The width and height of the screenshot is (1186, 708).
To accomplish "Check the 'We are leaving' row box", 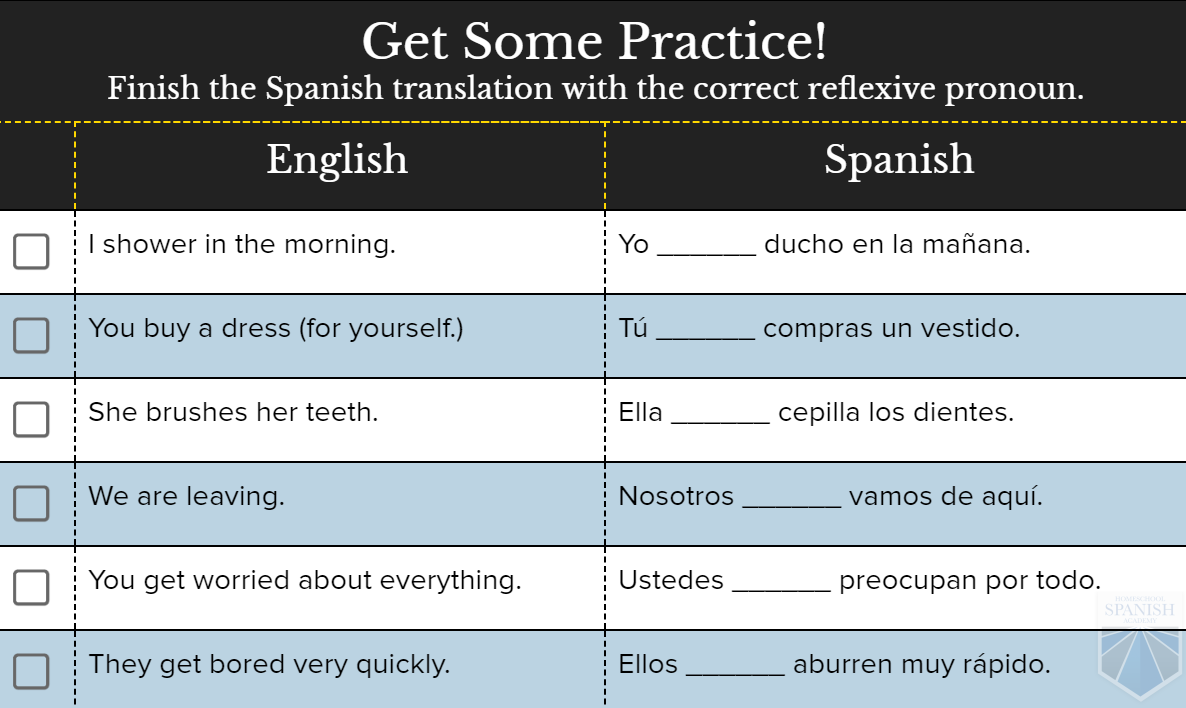I will click(31, 504).
